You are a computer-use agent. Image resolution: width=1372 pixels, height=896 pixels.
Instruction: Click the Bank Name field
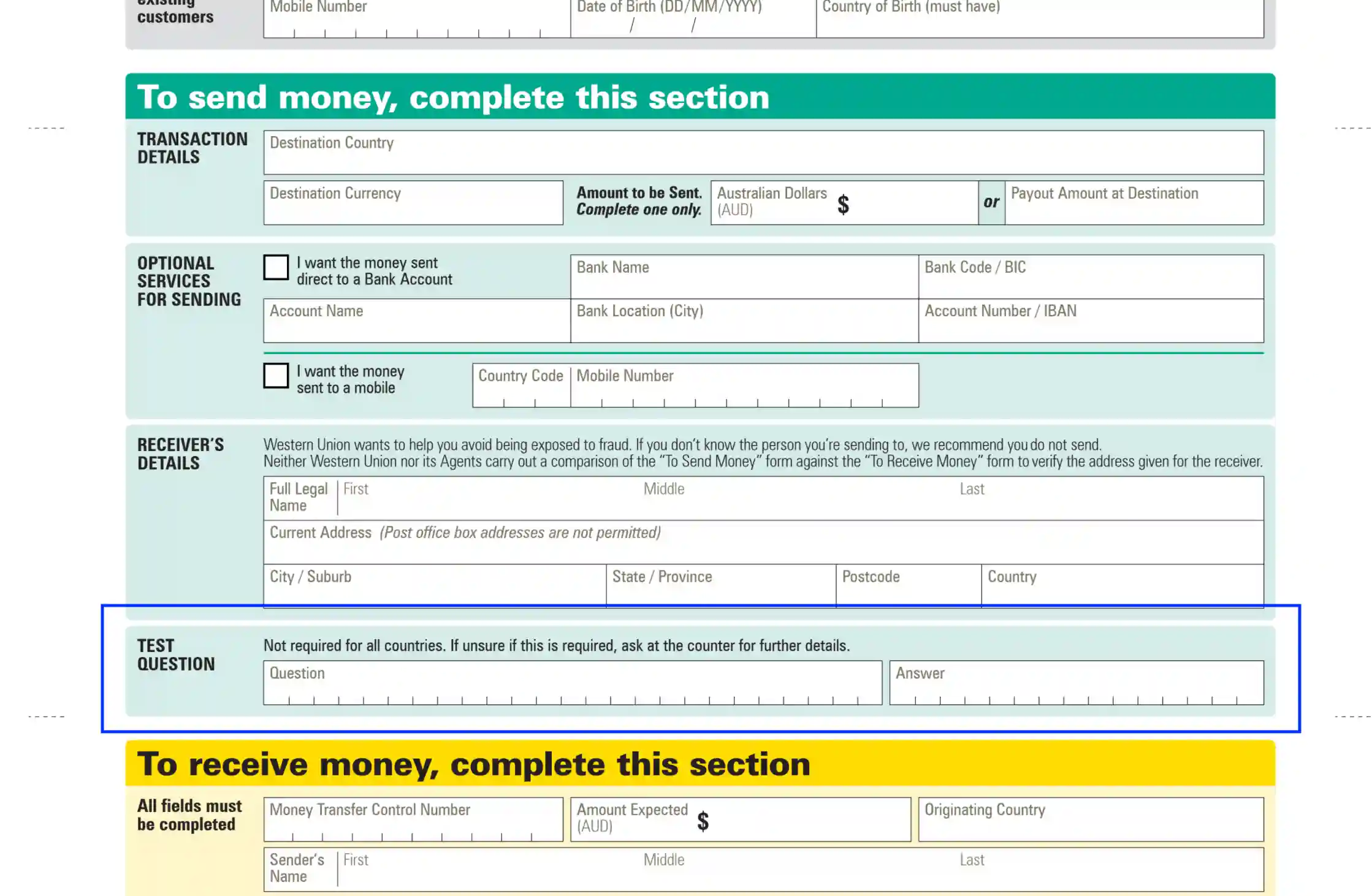(x=744, y=277)
